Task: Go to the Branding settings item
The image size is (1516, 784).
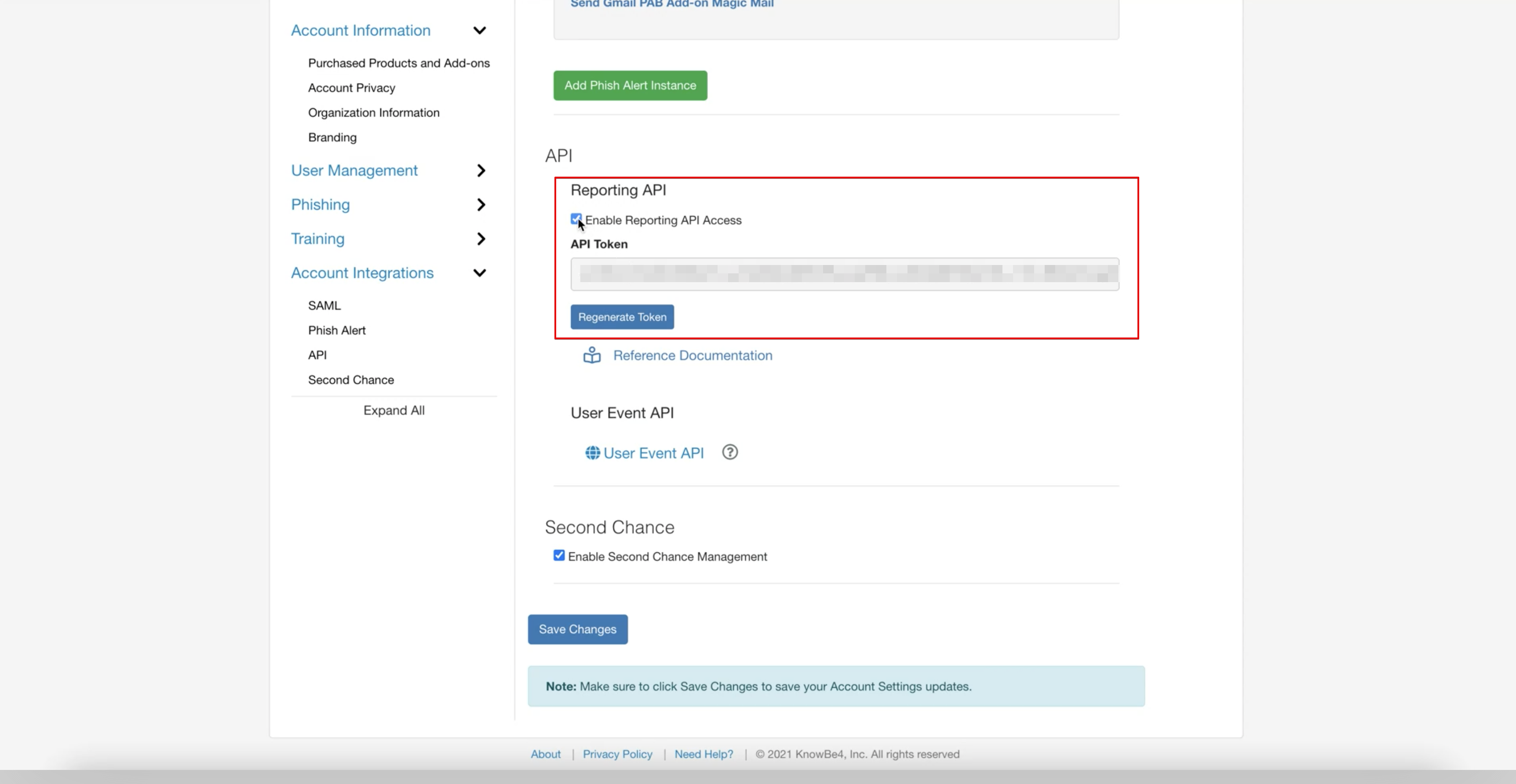Action: pyautogui.click(x=332, y=137)
